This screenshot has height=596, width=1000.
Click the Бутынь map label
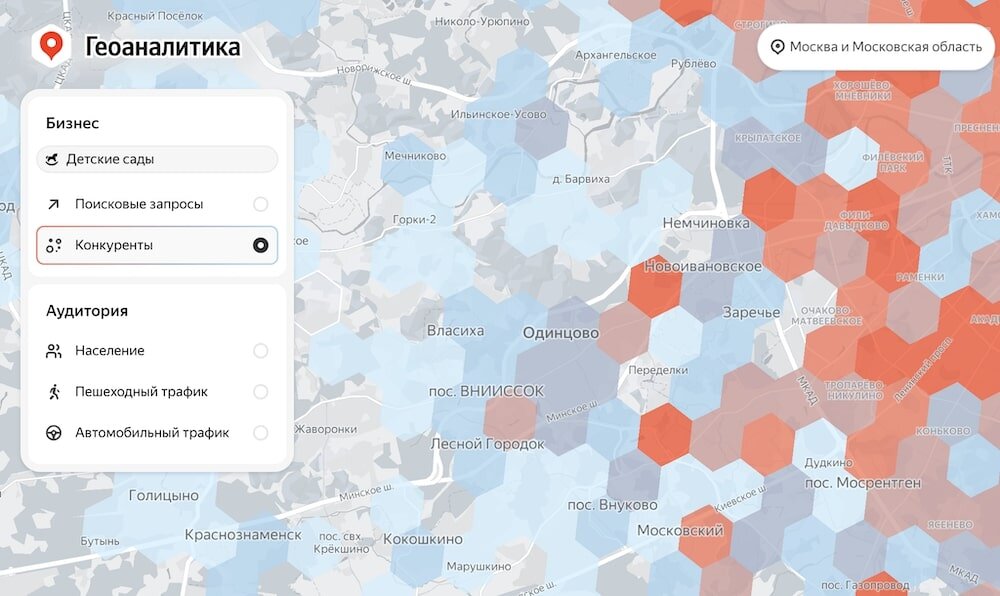(100, 541)
